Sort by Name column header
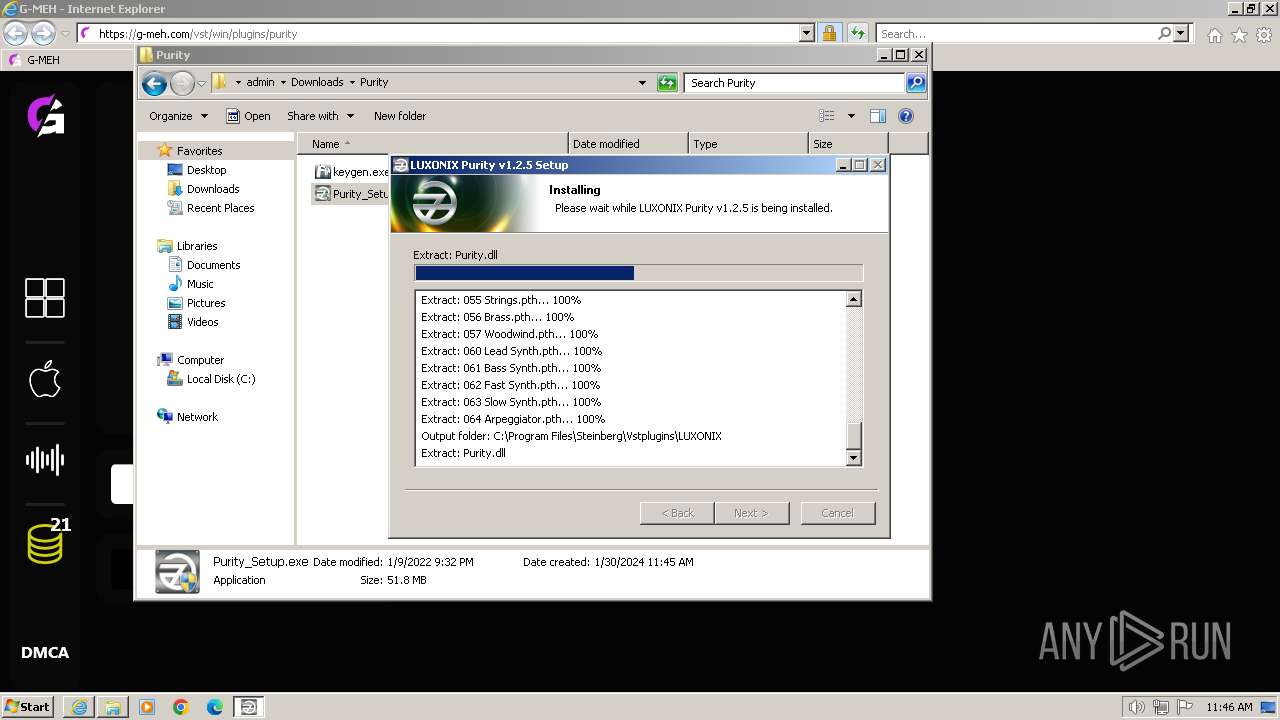This screenshot has width=1280, height=720. click(x=432, y=144)
